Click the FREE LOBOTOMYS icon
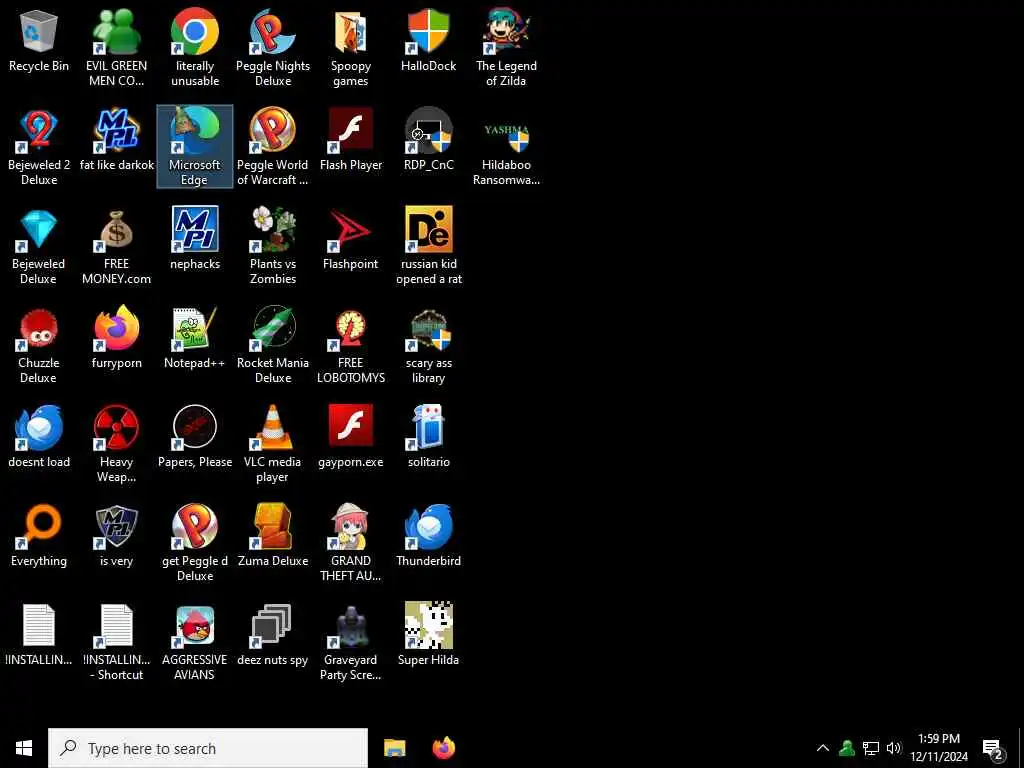This screenshot has width=1024, height=768. (351, 328)
